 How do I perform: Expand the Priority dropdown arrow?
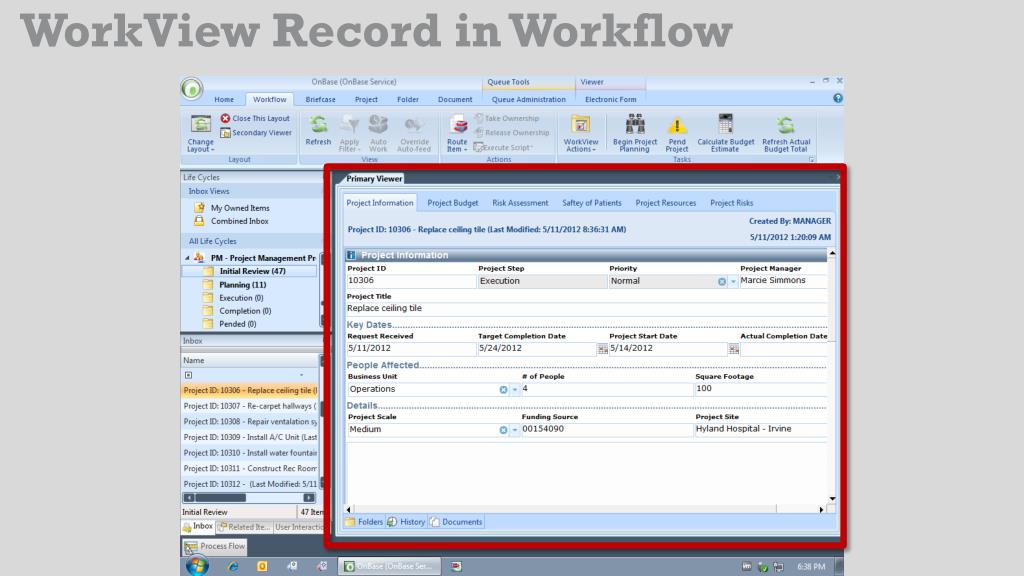pyautogui.click(x=733, y=281)
